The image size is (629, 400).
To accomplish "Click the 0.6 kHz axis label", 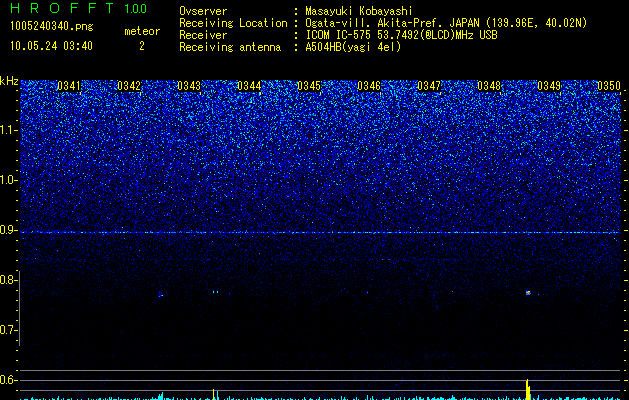I will pos(8,380).
